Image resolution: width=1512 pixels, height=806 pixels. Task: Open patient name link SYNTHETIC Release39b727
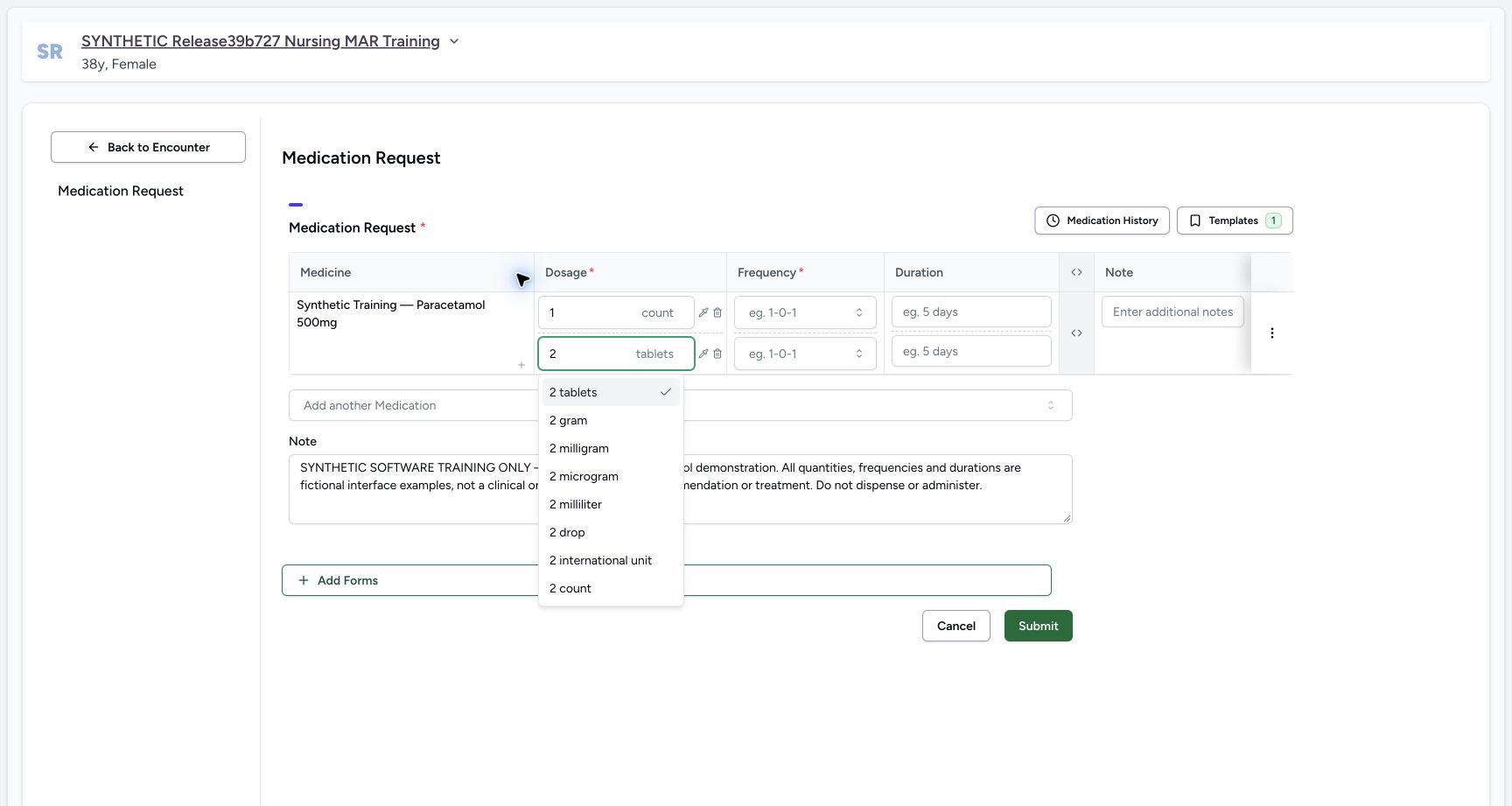pos(260,41)
